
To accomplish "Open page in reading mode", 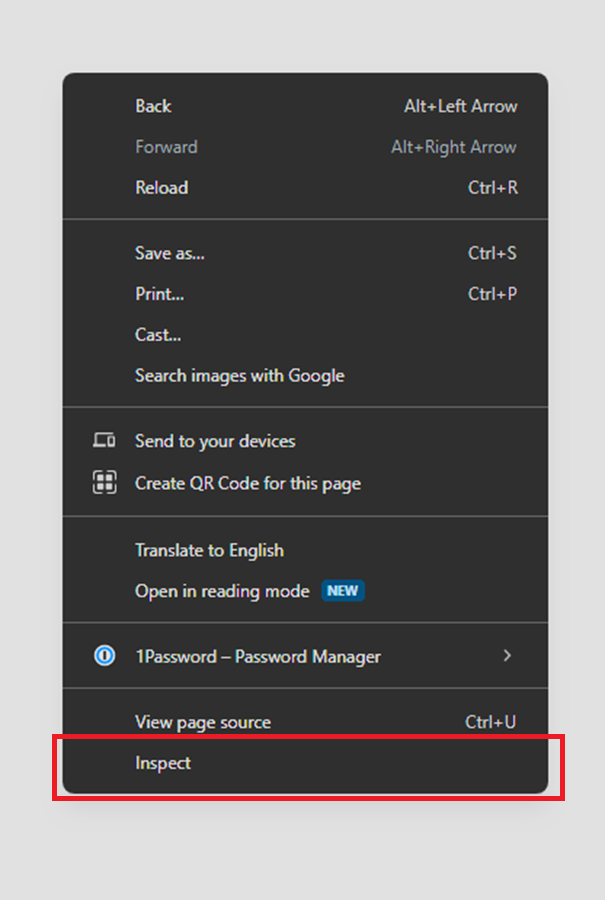I will point(305,591).
